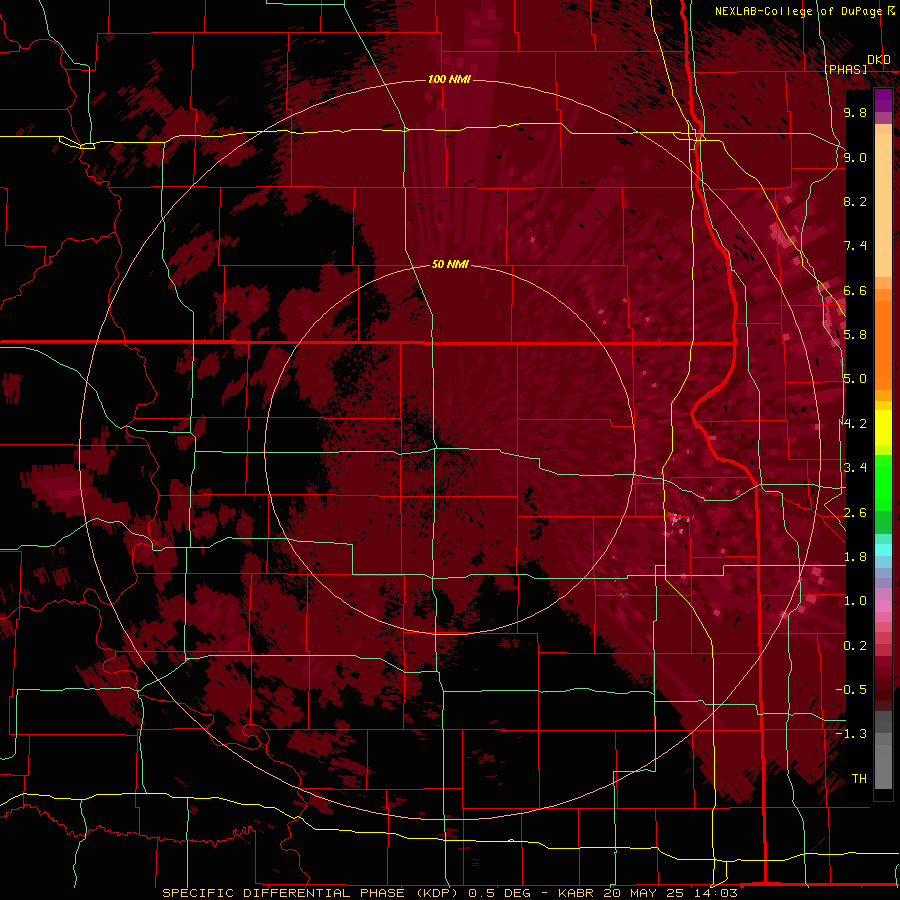Click the product title caption at the bottom
The height and width of the screenshot is (900, 900).
click(449, 893)
